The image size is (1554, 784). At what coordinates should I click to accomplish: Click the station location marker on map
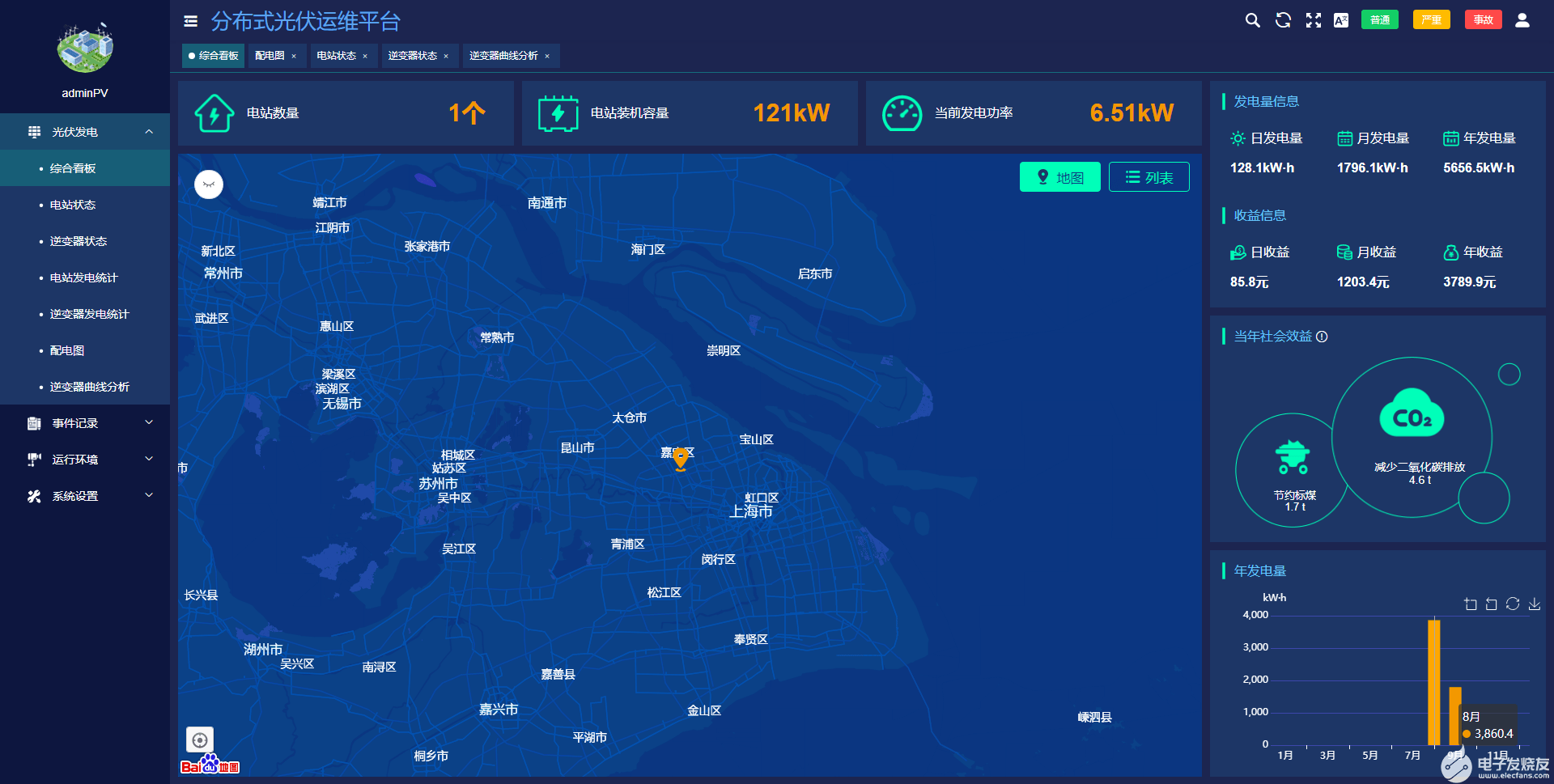[681, 459]
